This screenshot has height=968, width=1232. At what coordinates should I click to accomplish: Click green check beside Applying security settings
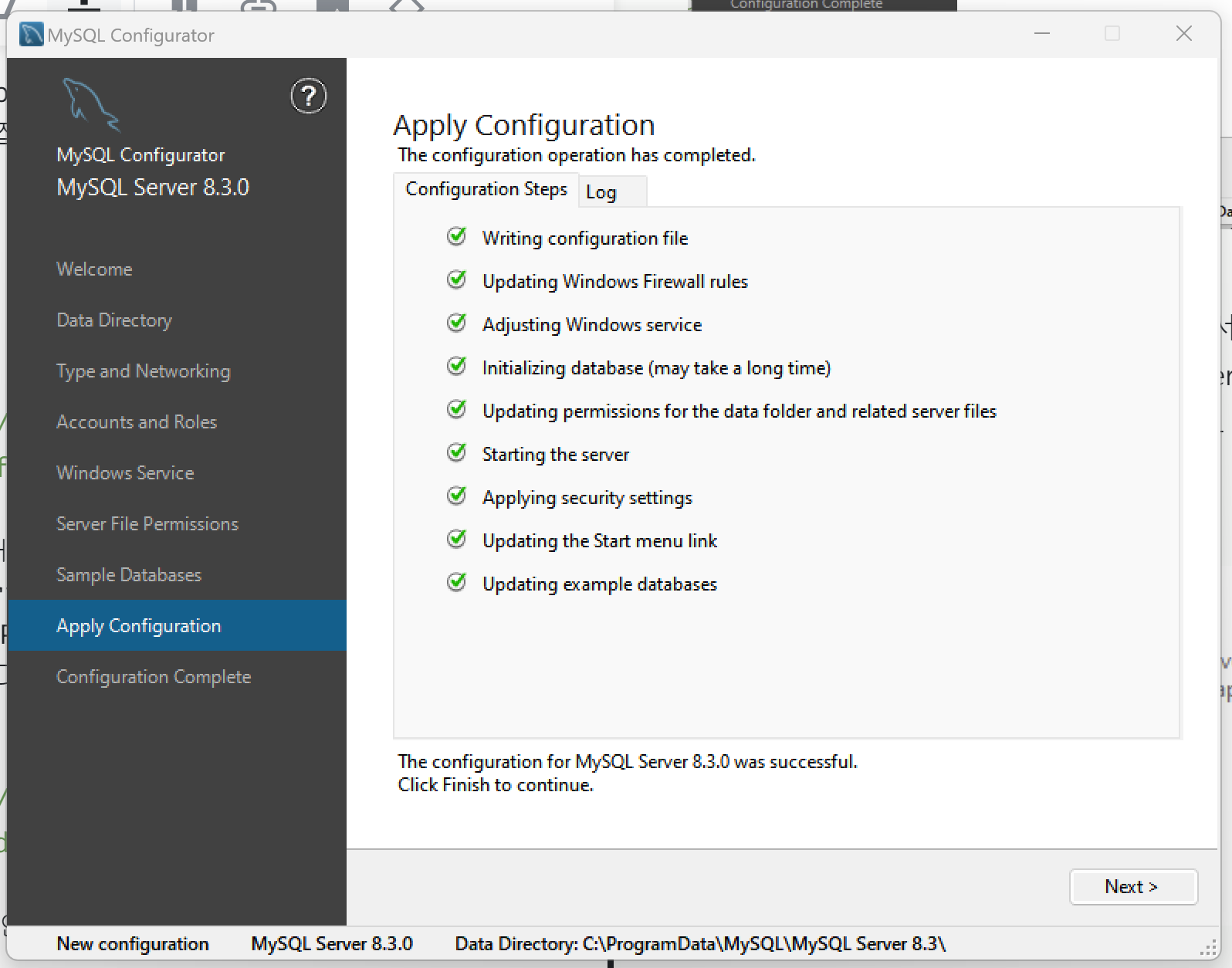point(456,496)
